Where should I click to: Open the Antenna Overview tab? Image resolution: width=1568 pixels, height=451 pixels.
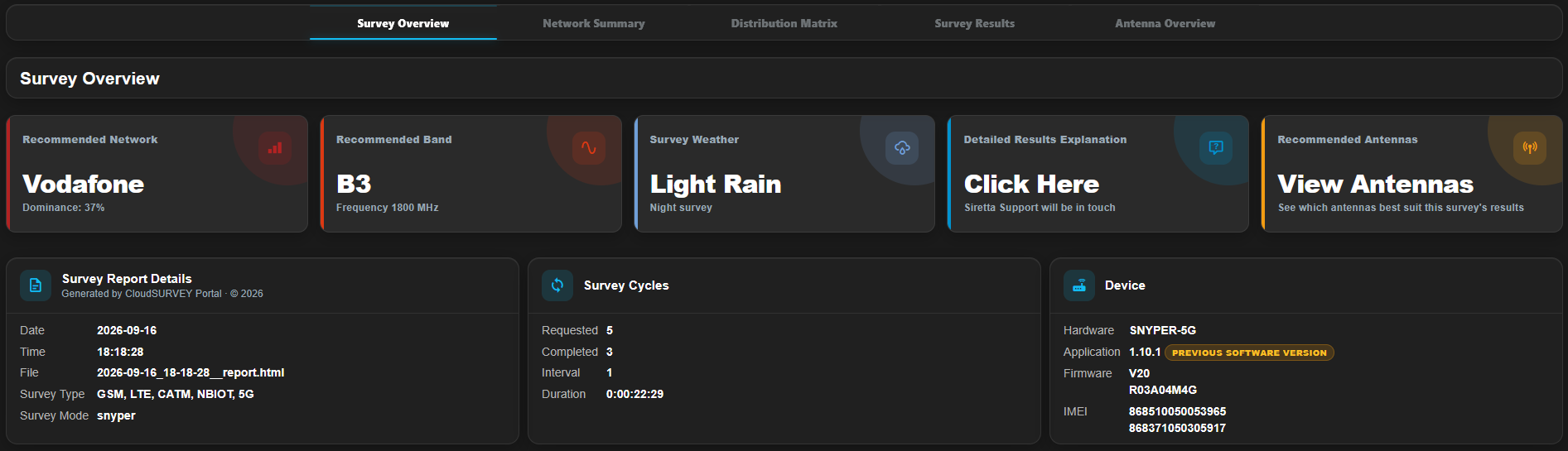coord(1165,23)
